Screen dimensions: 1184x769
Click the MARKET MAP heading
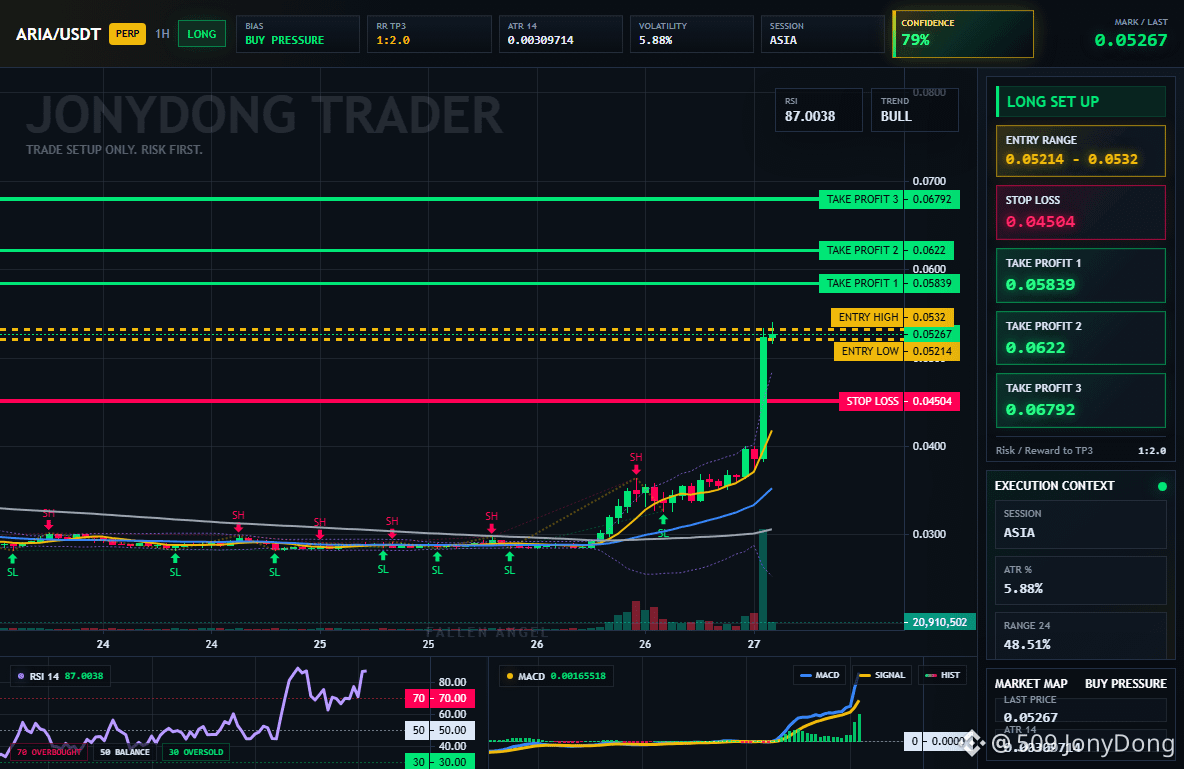coord(1031,684)
